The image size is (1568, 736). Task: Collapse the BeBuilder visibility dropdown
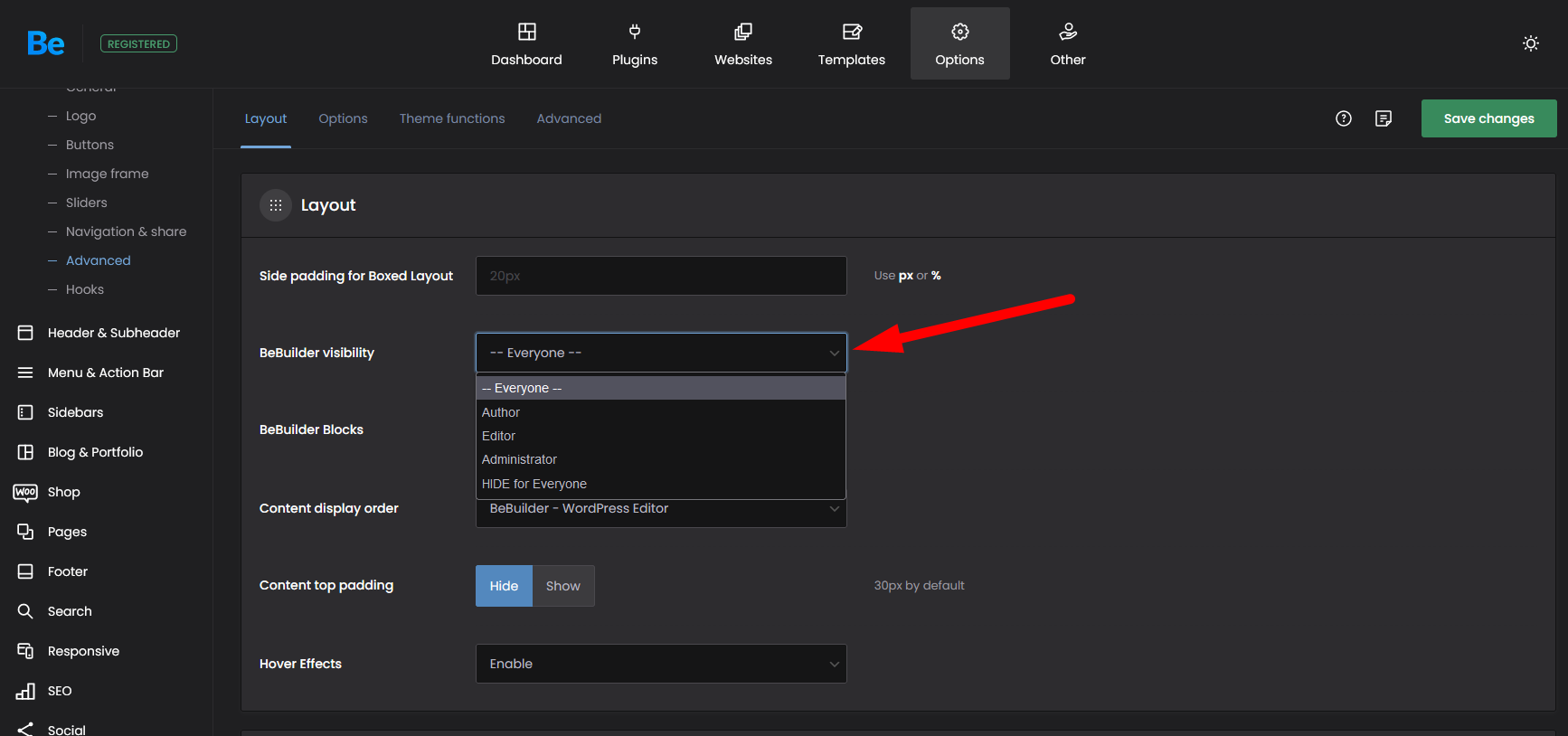(x=661, y=353)
